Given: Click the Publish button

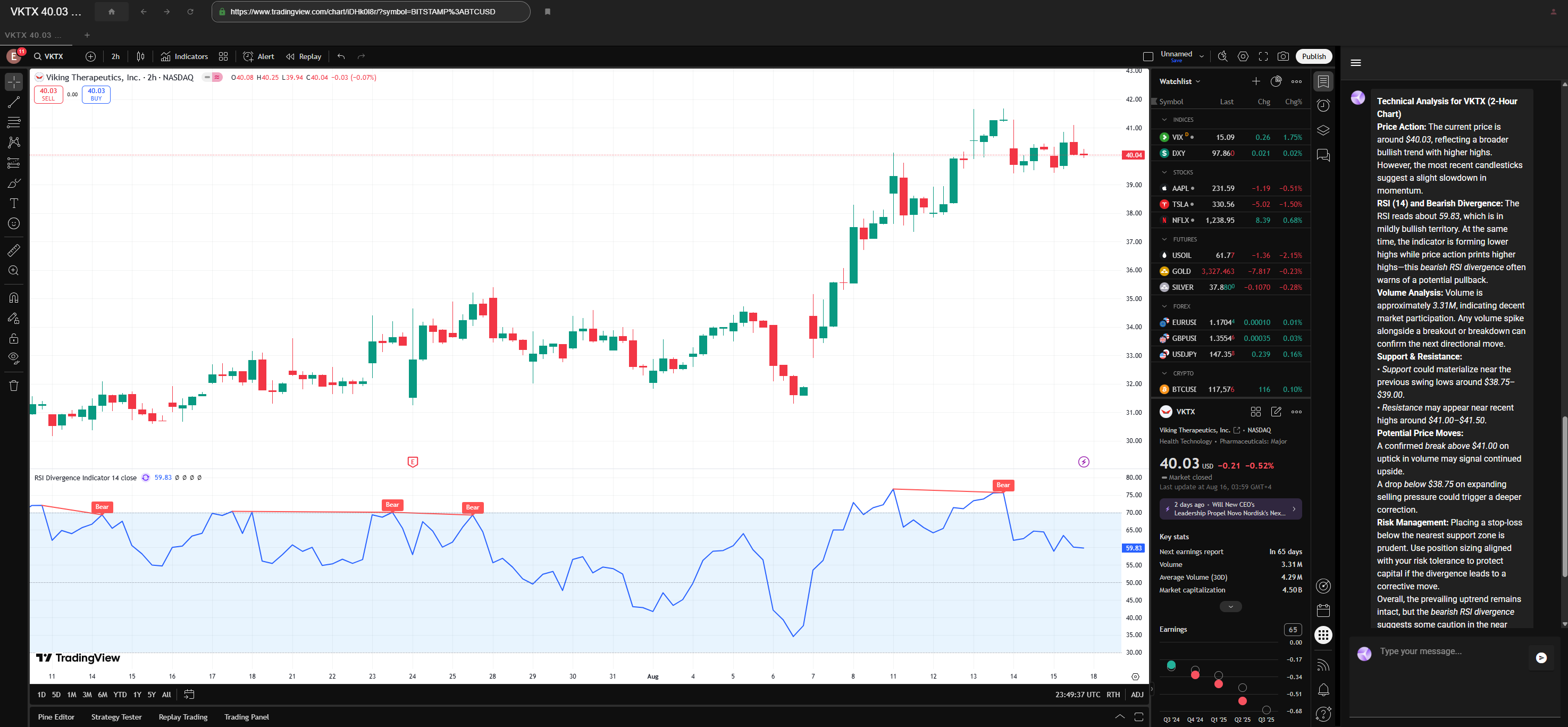Looking at the screenshot, I should tap(1313, 56).
